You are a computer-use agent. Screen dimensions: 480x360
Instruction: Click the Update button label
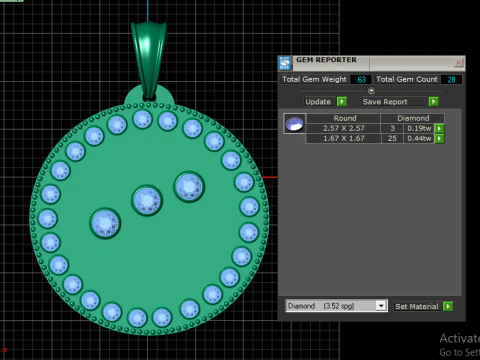(x=318, y=102)
